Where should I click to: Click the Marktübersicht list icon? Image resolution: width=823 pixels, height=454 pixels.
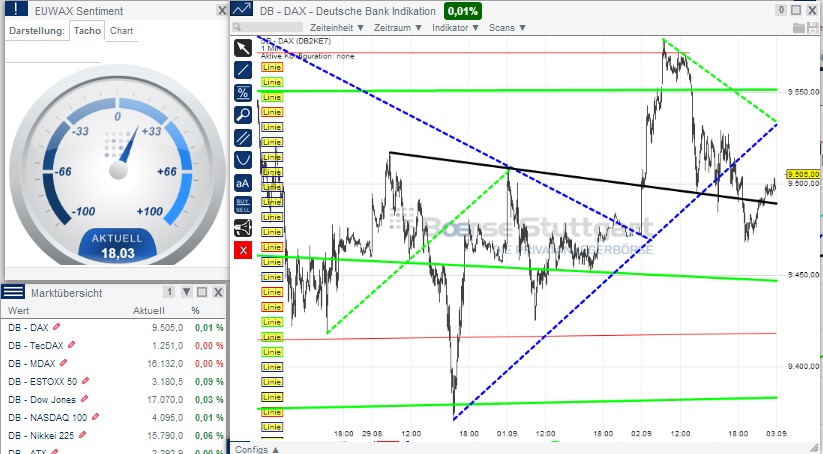[13, 292]
